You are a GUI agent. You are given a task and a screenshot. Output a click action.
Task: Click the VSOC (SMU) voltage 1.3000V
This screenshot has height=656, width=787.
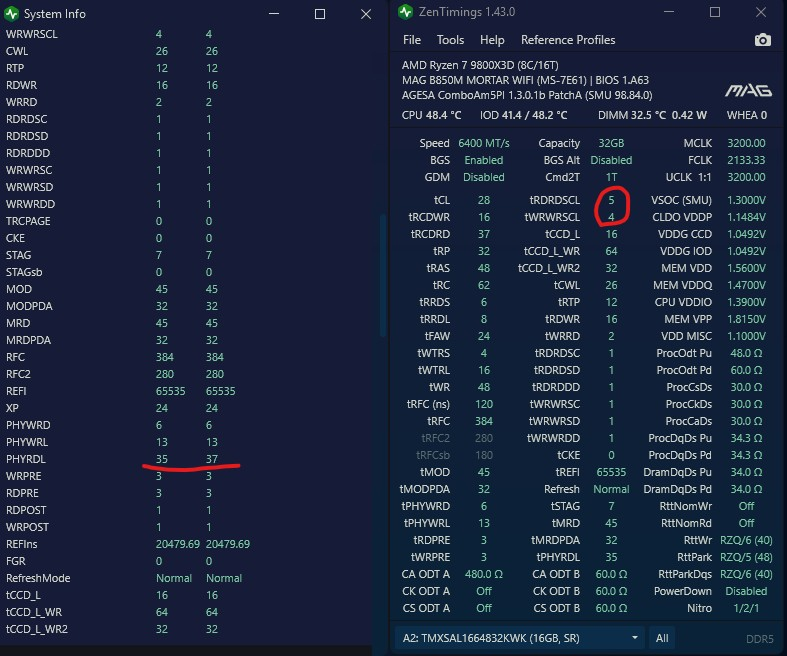(746, 200)
